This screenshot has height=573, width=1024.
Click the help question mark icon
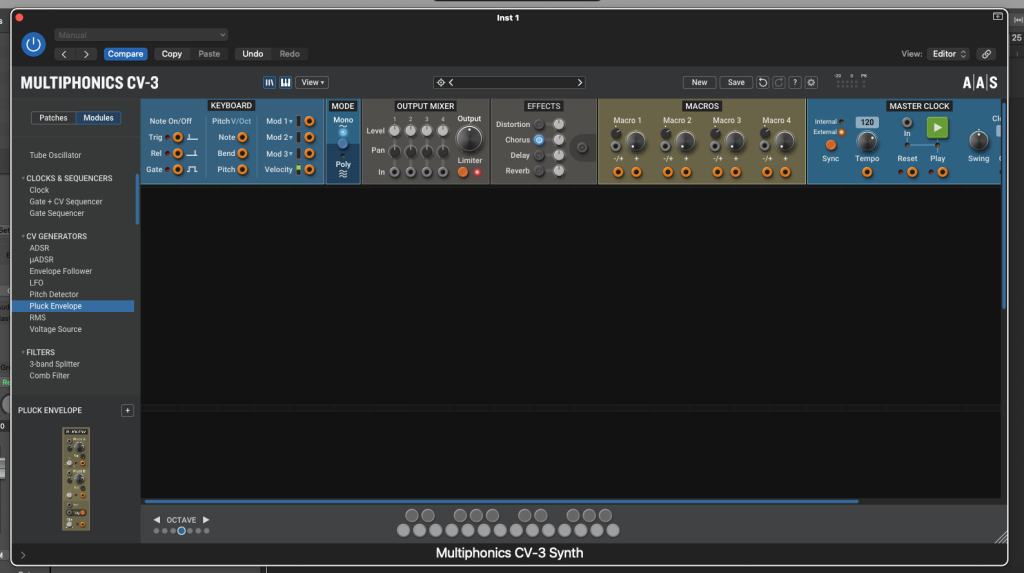pyautogui.click(x=795, y=83)
